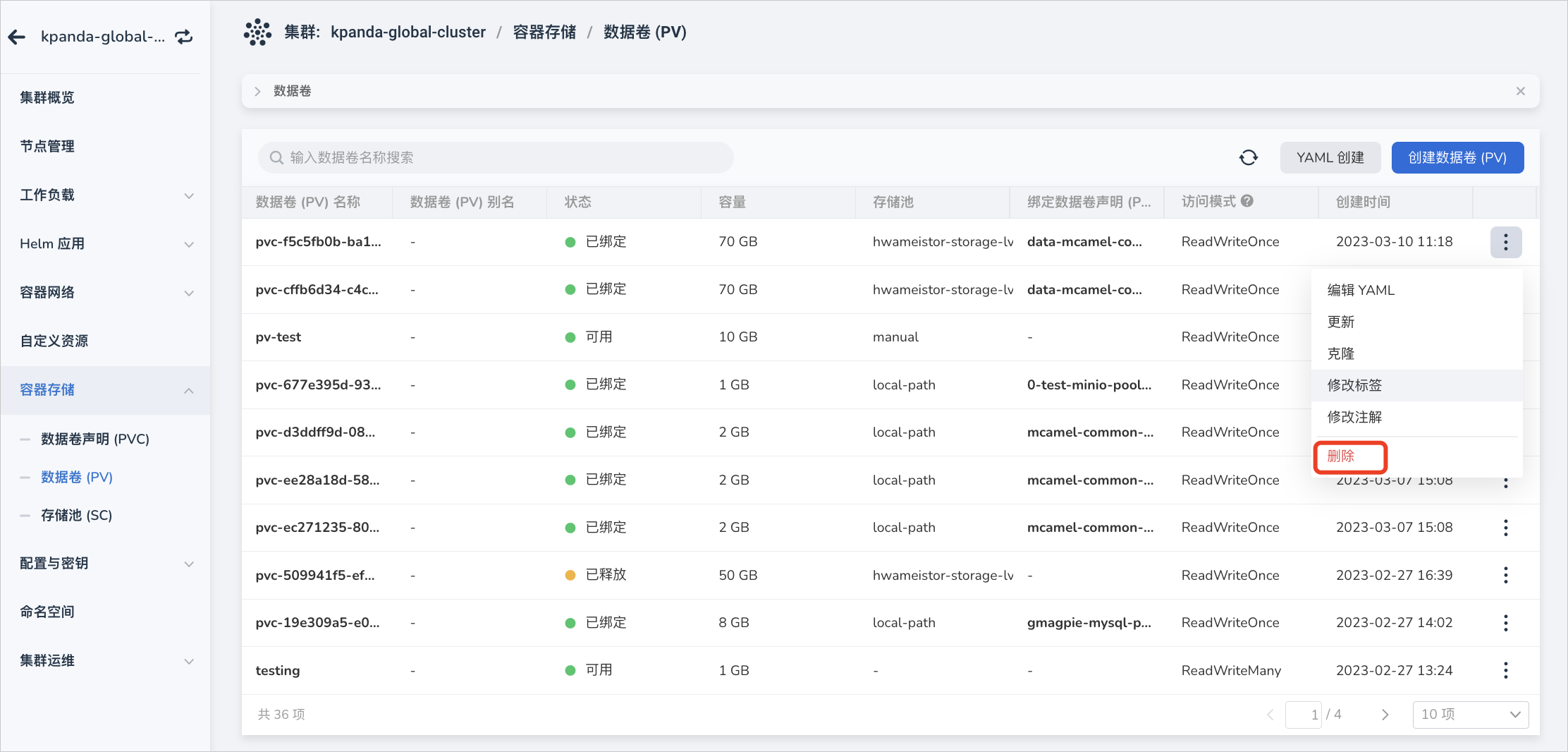Click 创建数据卷 (PV) button
The image size is (1568, 752).
(x=1457, y=157)
